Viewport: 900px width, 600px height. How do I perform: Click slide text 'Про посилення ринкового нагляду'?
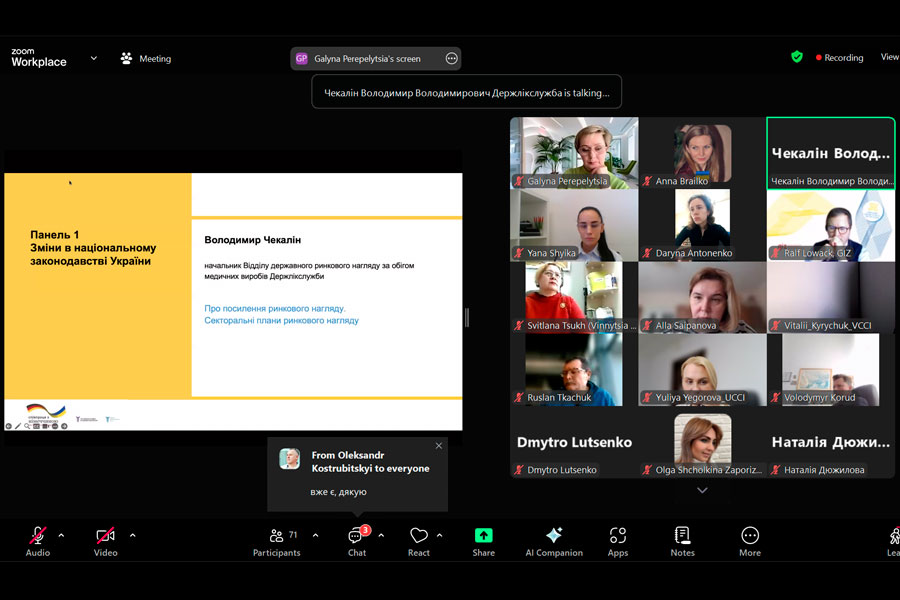pos(275,308)
